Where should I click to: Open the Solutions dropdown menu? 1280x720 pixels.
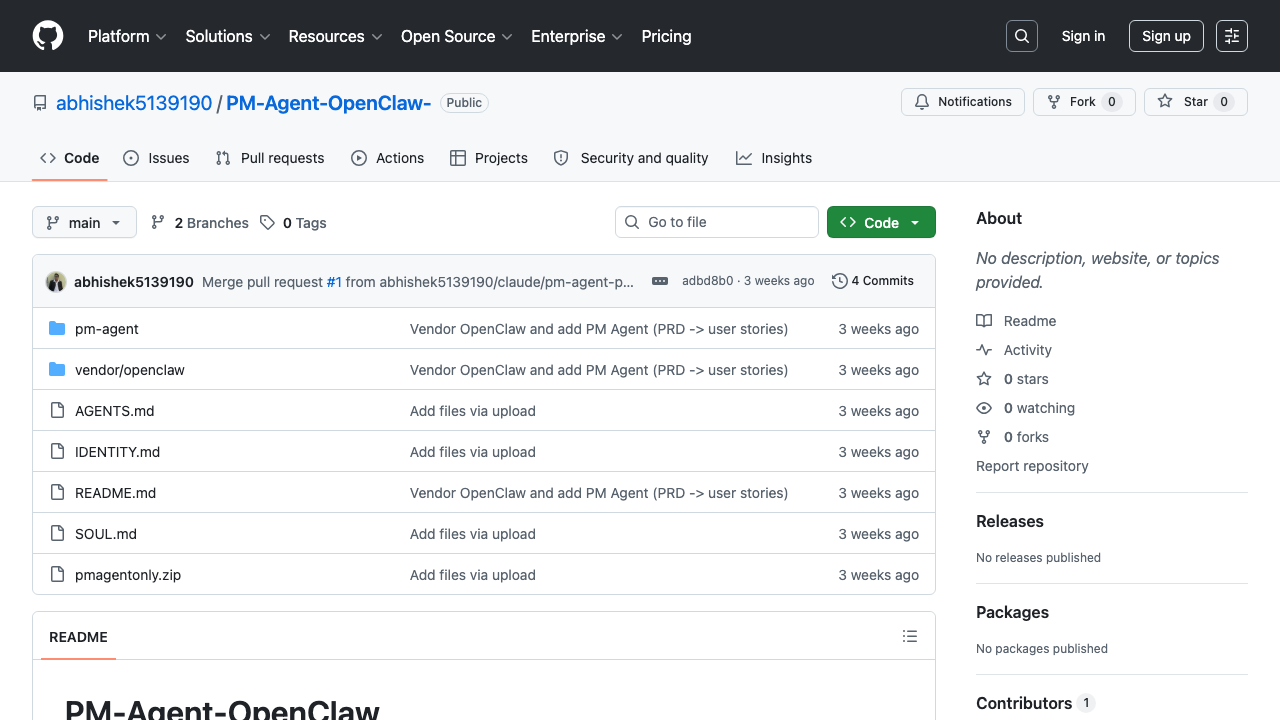pos(228,36)
